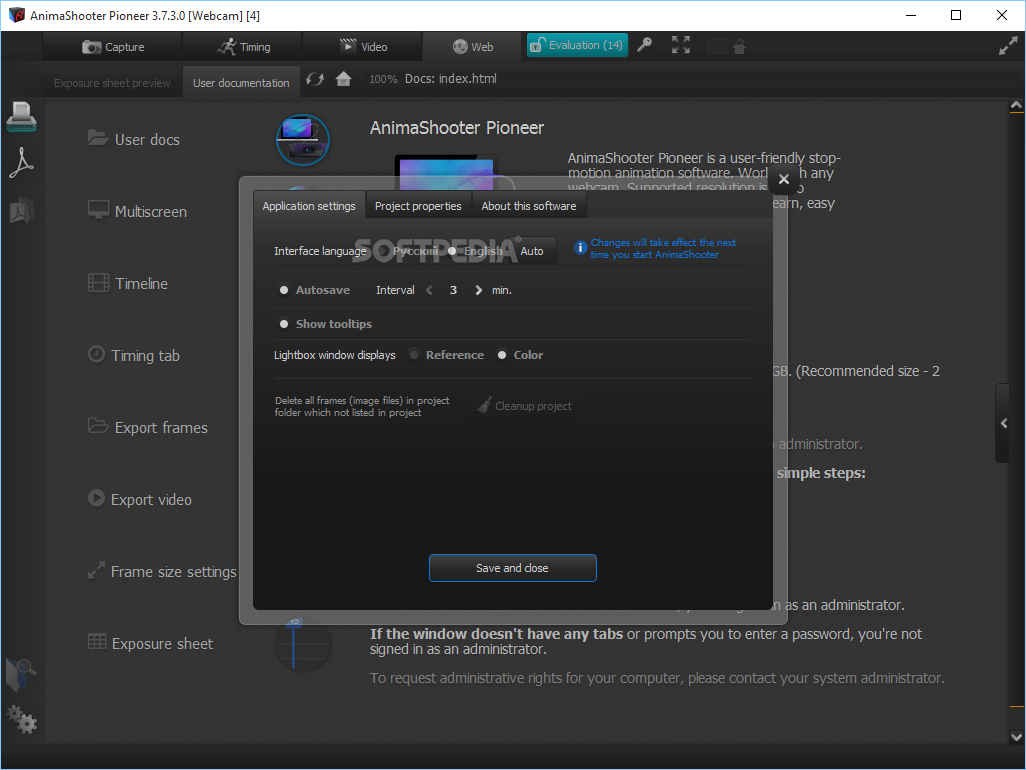Screen dimensions: 1026x770
Task: Click the User docs folder icon
Action: coord(98,137)
